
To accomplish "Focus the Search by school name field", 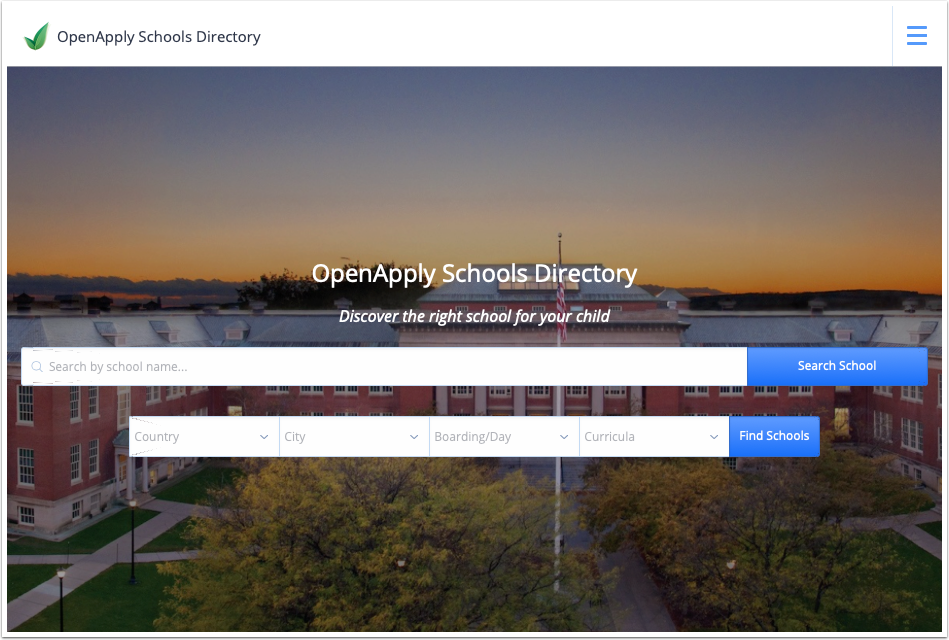I will point(384,366).
